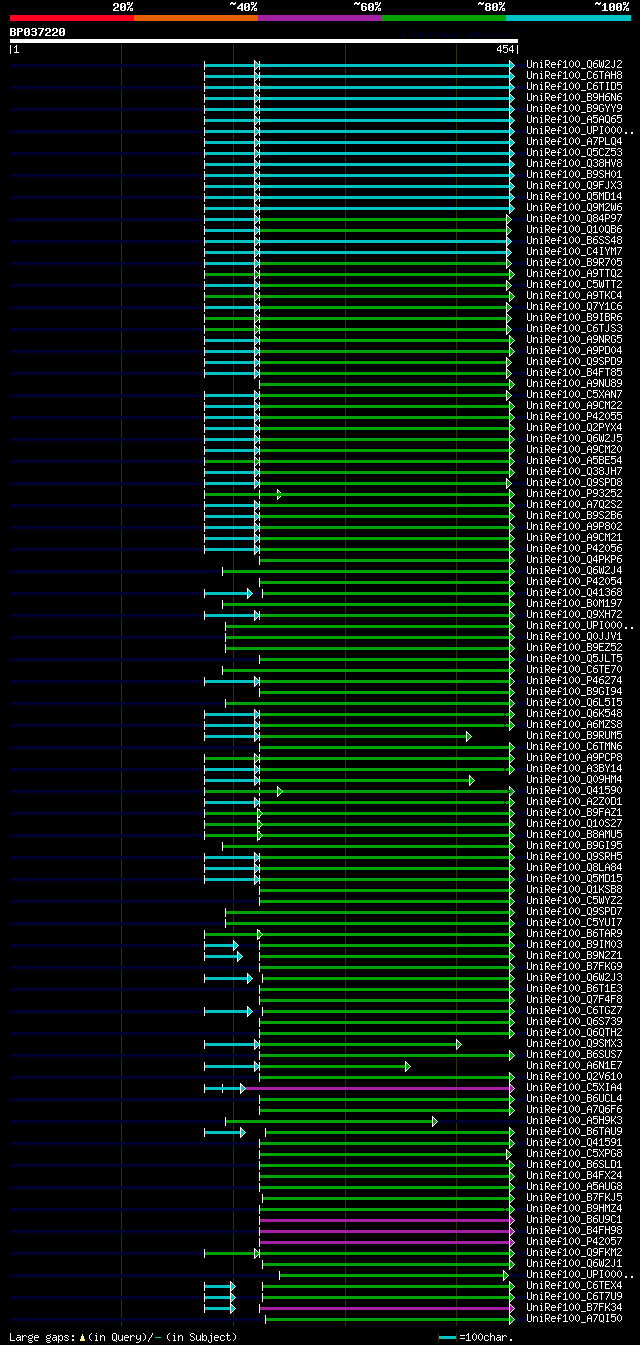Select the BP037220 query label

pos(38,32)
